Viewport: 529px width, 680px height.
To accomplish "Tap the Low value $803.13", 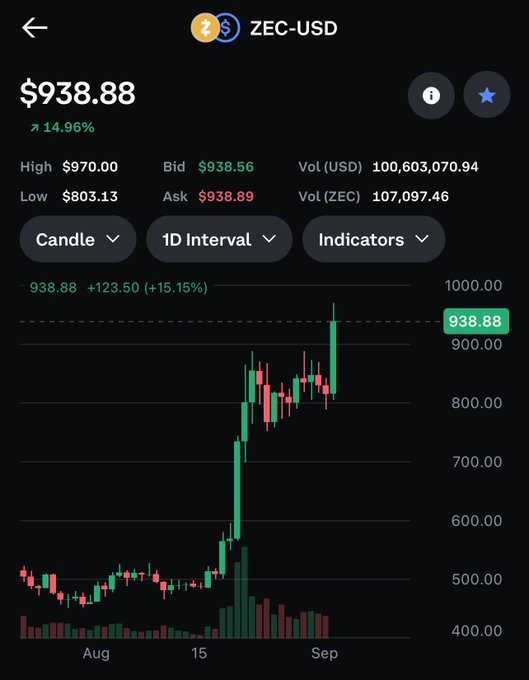I will coord(90,196).
